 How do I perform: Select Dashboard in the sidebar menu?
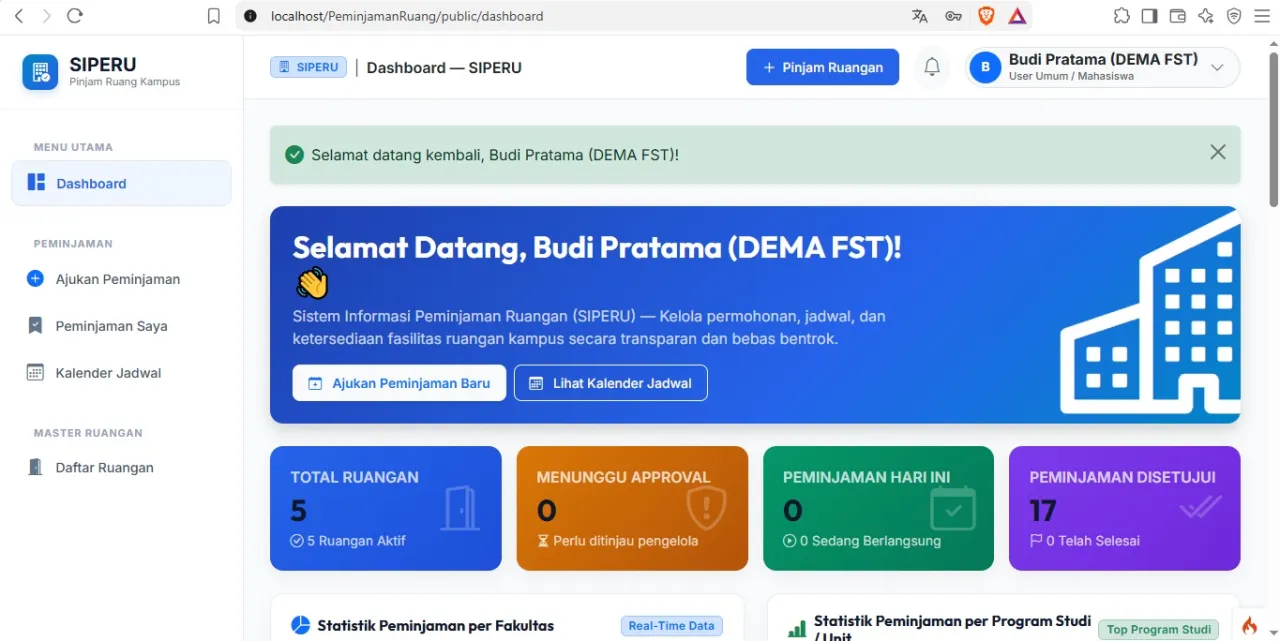pos(121,183)
